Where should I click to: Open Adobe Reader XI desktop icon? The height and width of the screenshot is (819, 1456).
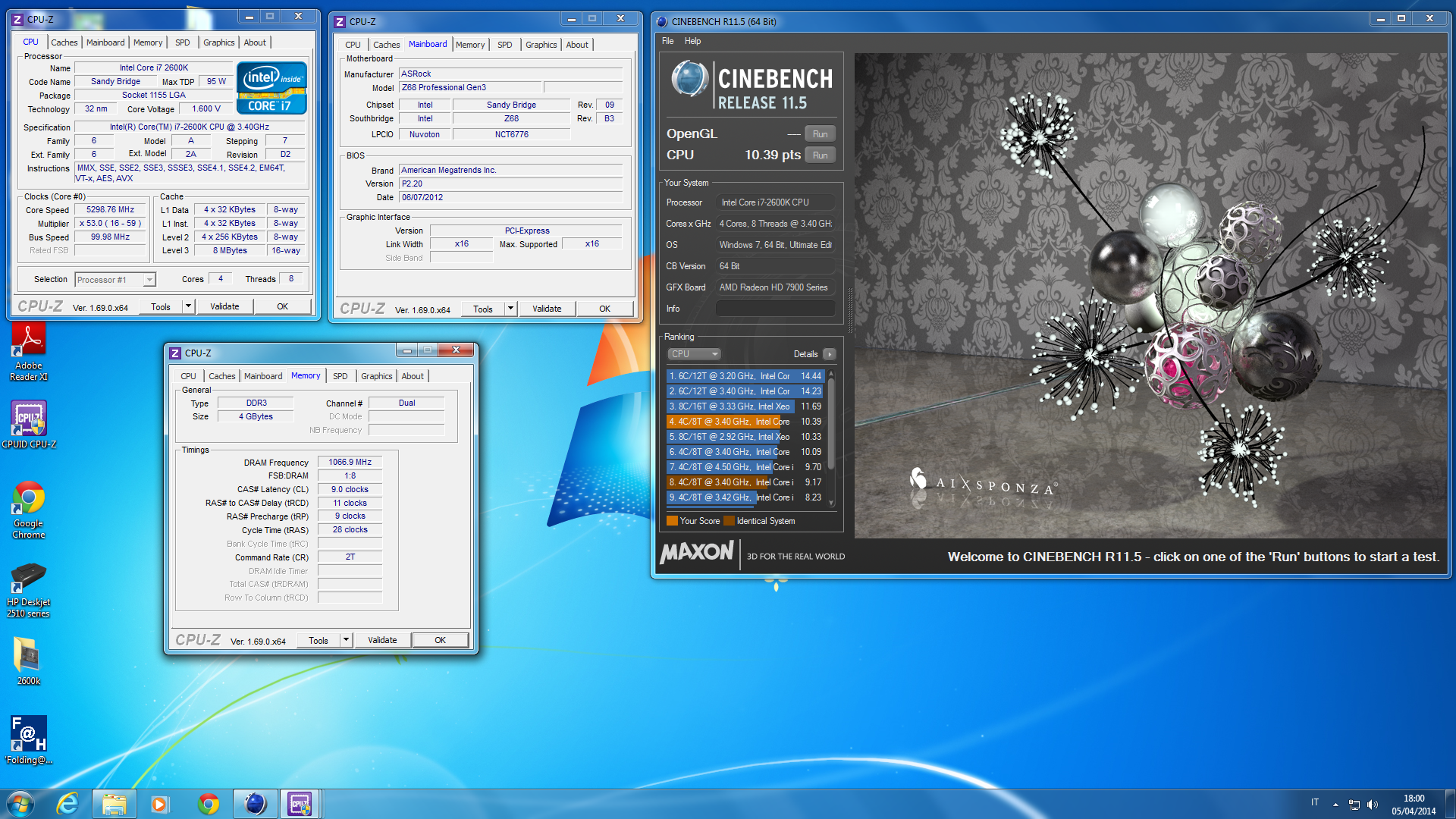tap(29, 351)
